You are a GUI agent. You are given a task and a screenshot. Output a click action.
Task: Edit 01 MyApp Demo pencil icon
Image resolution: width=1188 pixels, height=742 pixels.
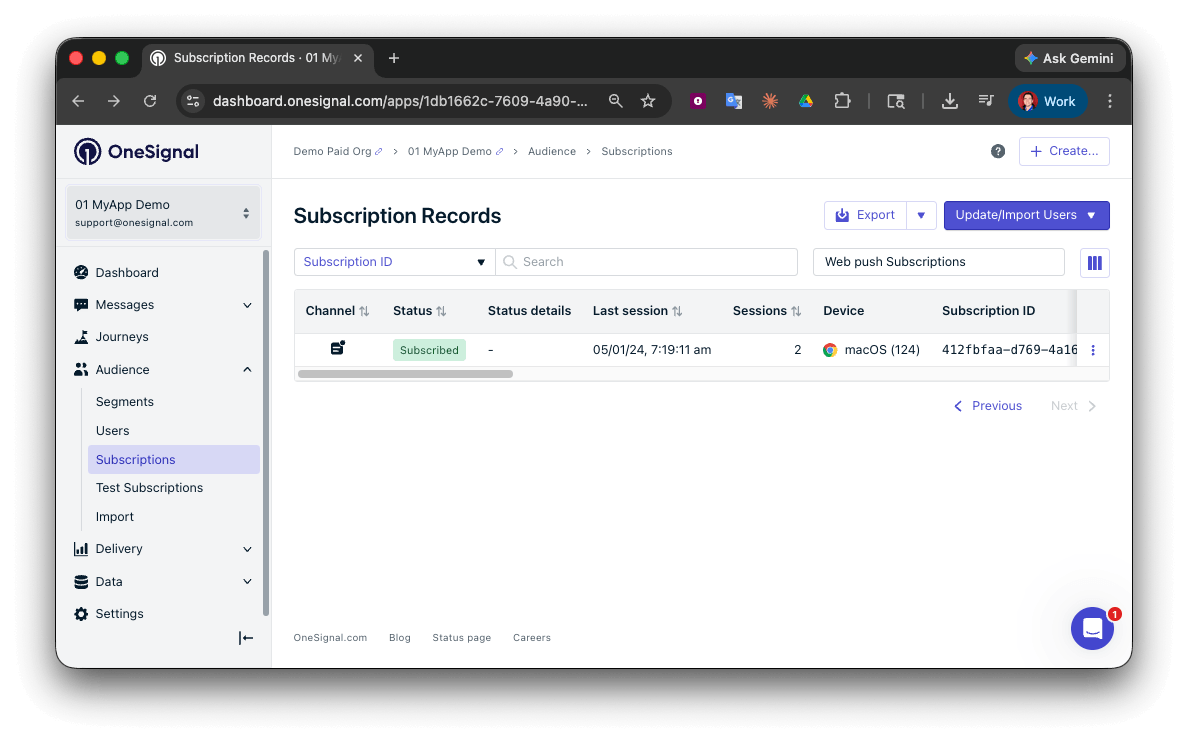click(x=499, y=152)
